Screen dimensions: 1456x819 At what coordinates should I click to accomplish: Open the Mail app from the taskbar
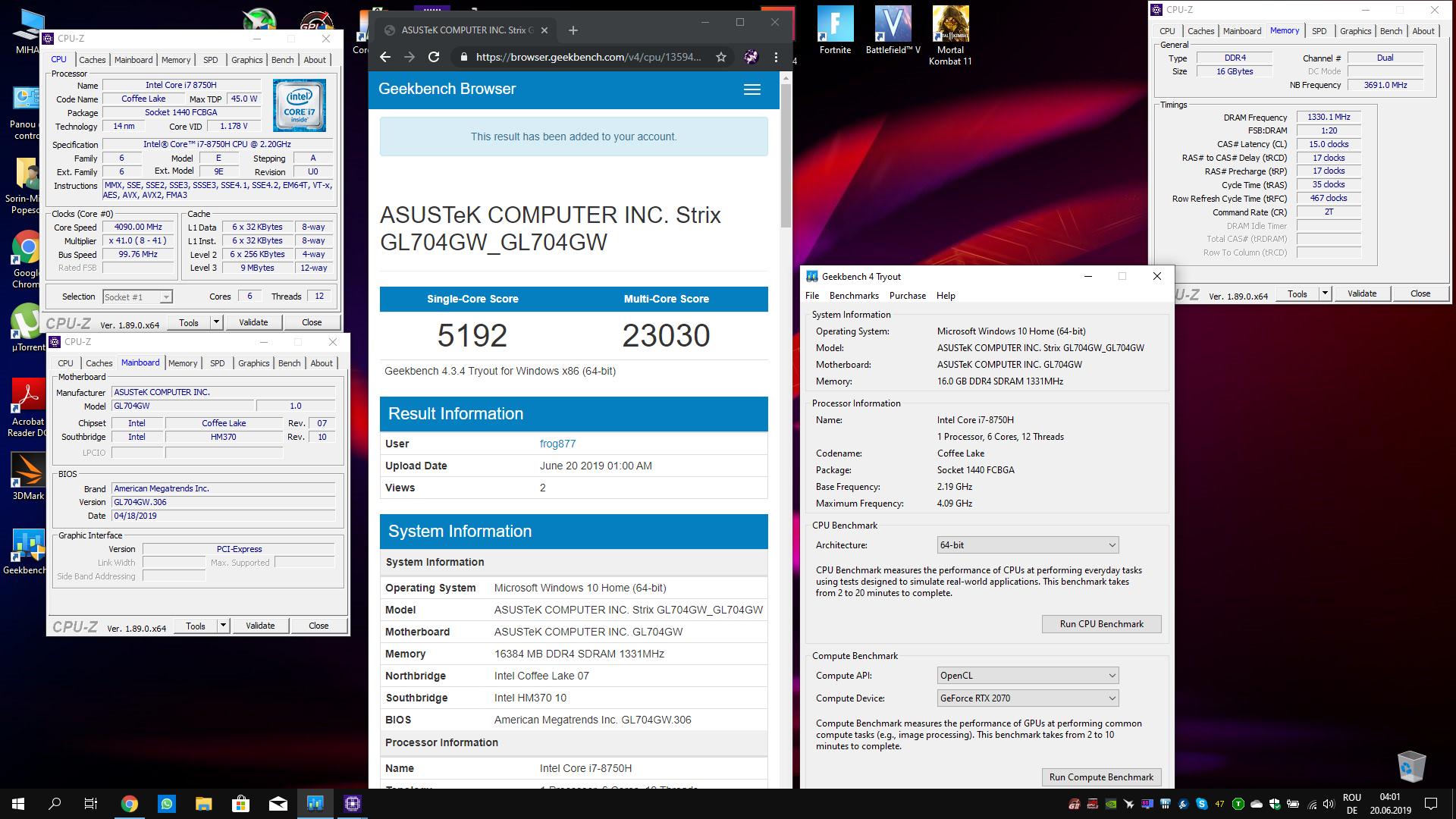[x=278, y=804]
